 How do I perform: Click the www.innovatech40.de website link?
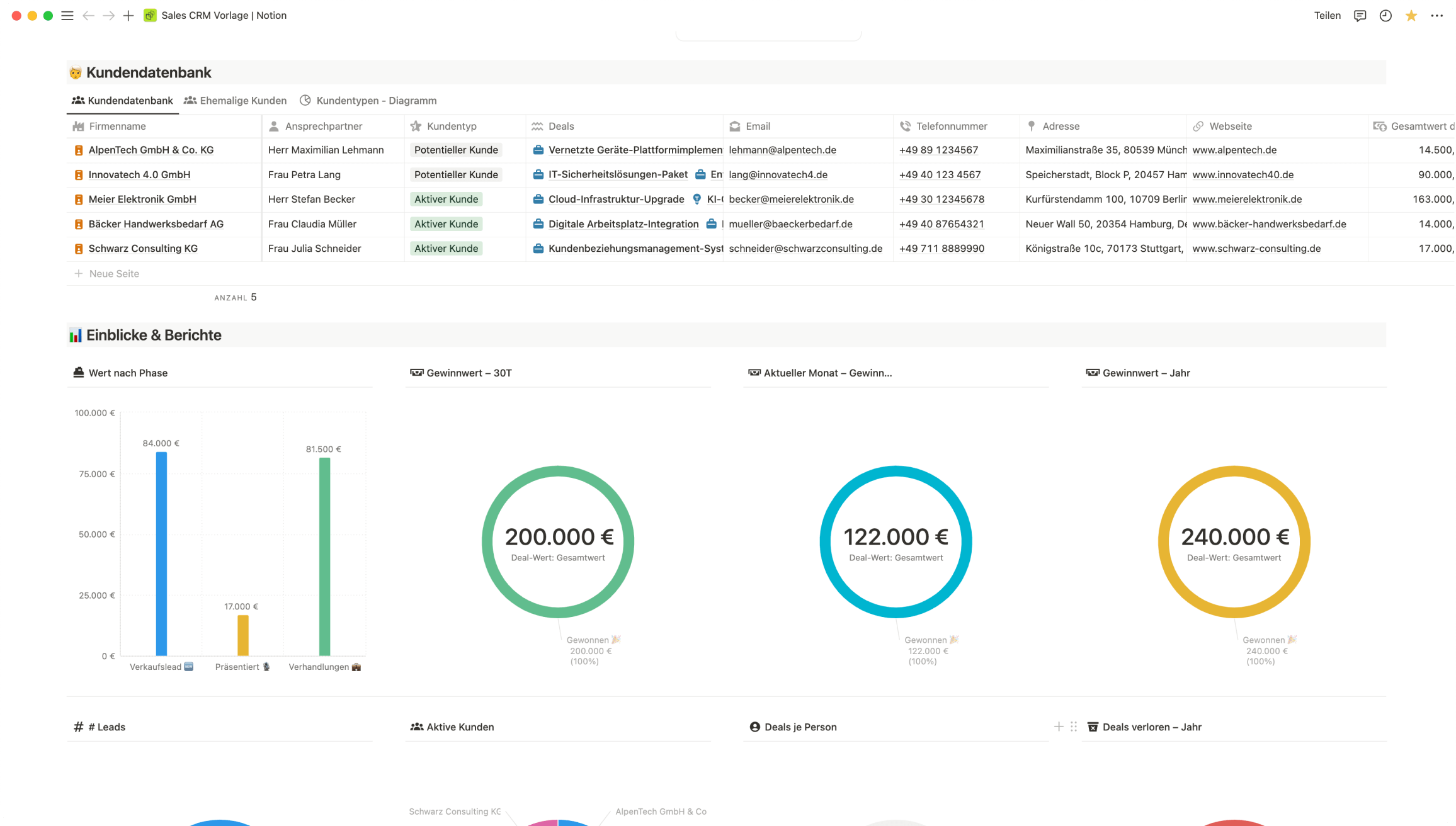click(x=1243, y=175)
